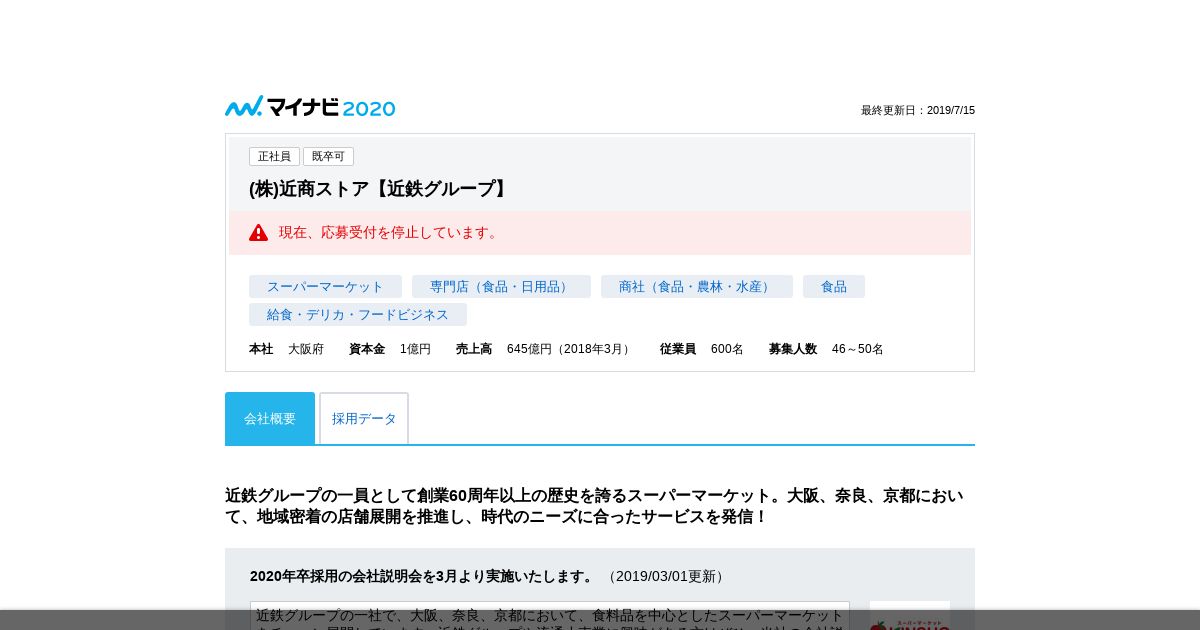Viewport: 1200px width, 630px height.
Task: Click the 募集人数 46～50名 entry
Action: click(x=826, y=349)
